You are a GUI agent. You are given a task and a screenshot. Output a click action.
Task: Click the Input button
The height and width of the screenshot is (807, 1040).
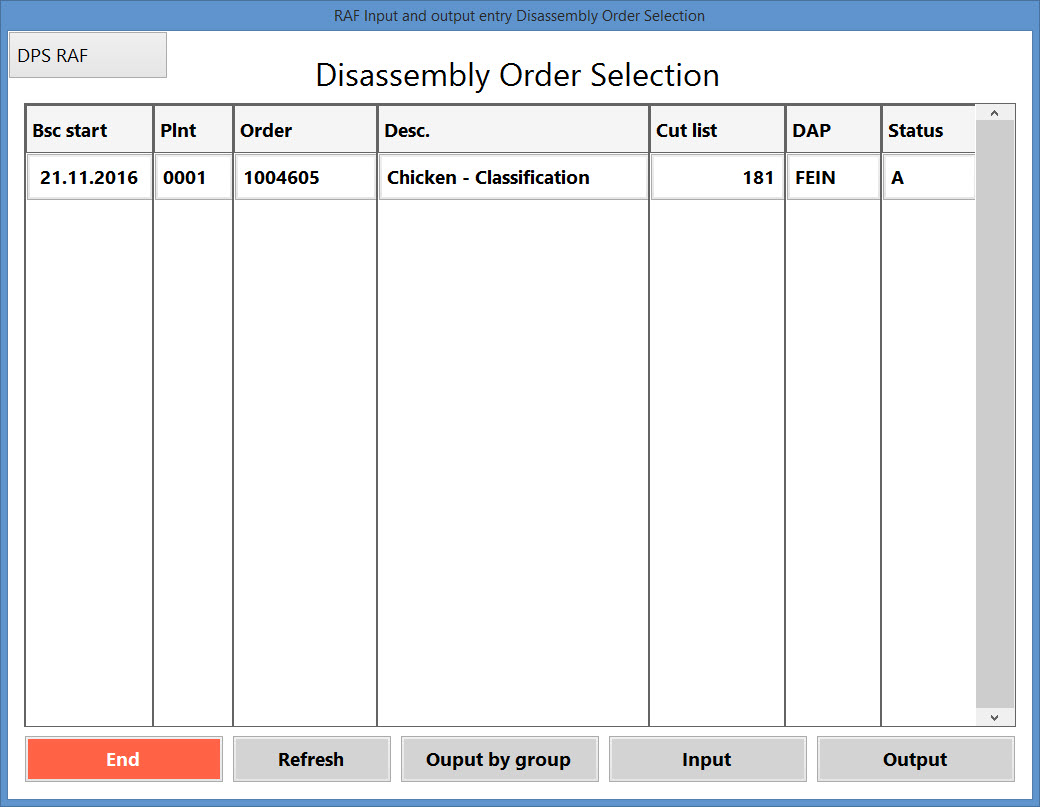[x=707, y=759]
